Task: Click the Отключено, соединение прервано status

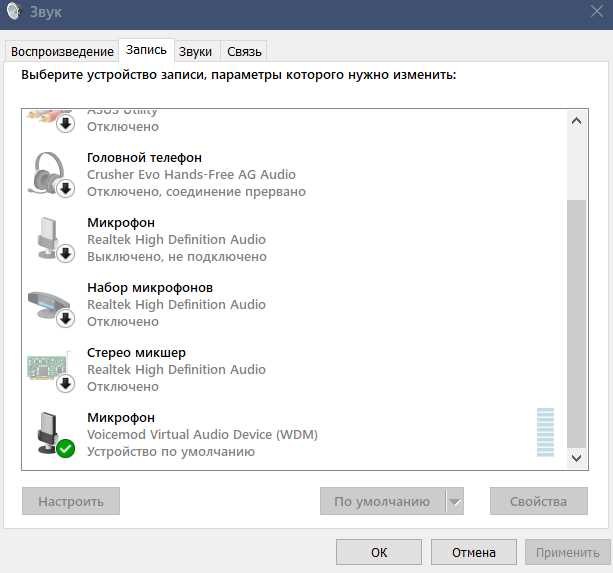Action: tap(196, 192)
